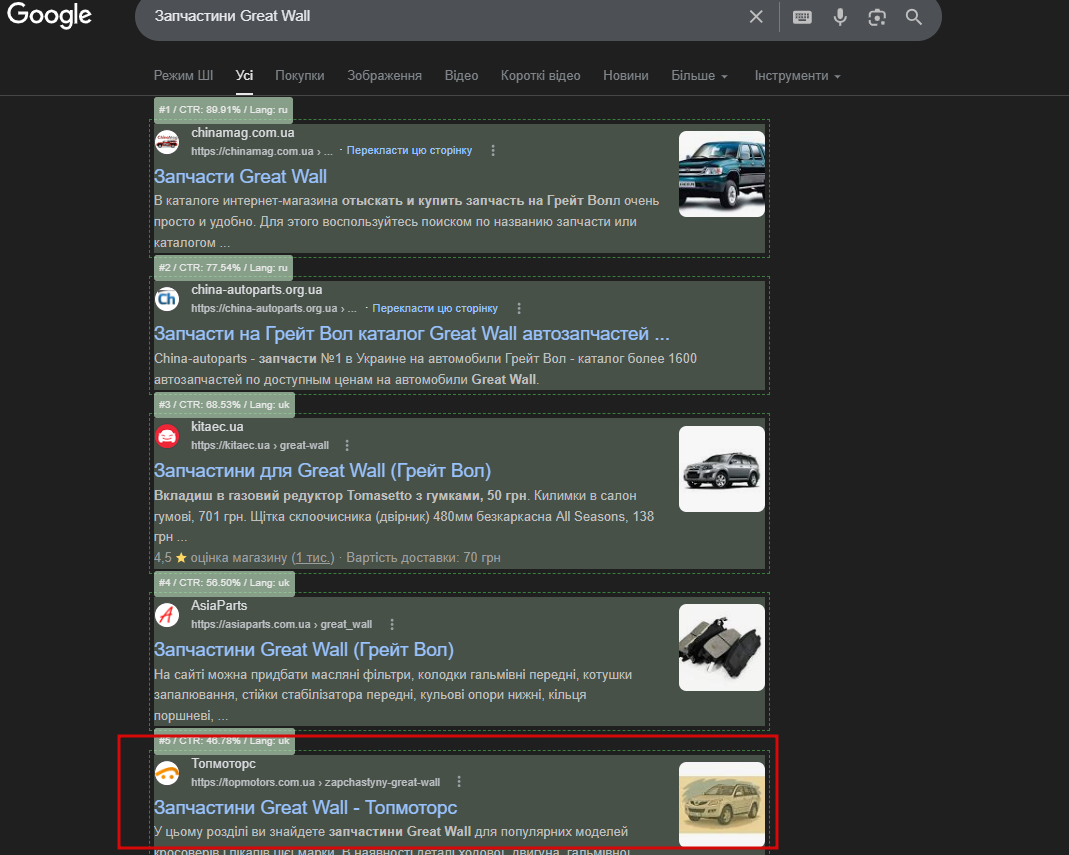This screenshot has height=855, width=1069.
Task: Click Перекласти цю сторінку for chinamag result
Action: click(409, 151)
